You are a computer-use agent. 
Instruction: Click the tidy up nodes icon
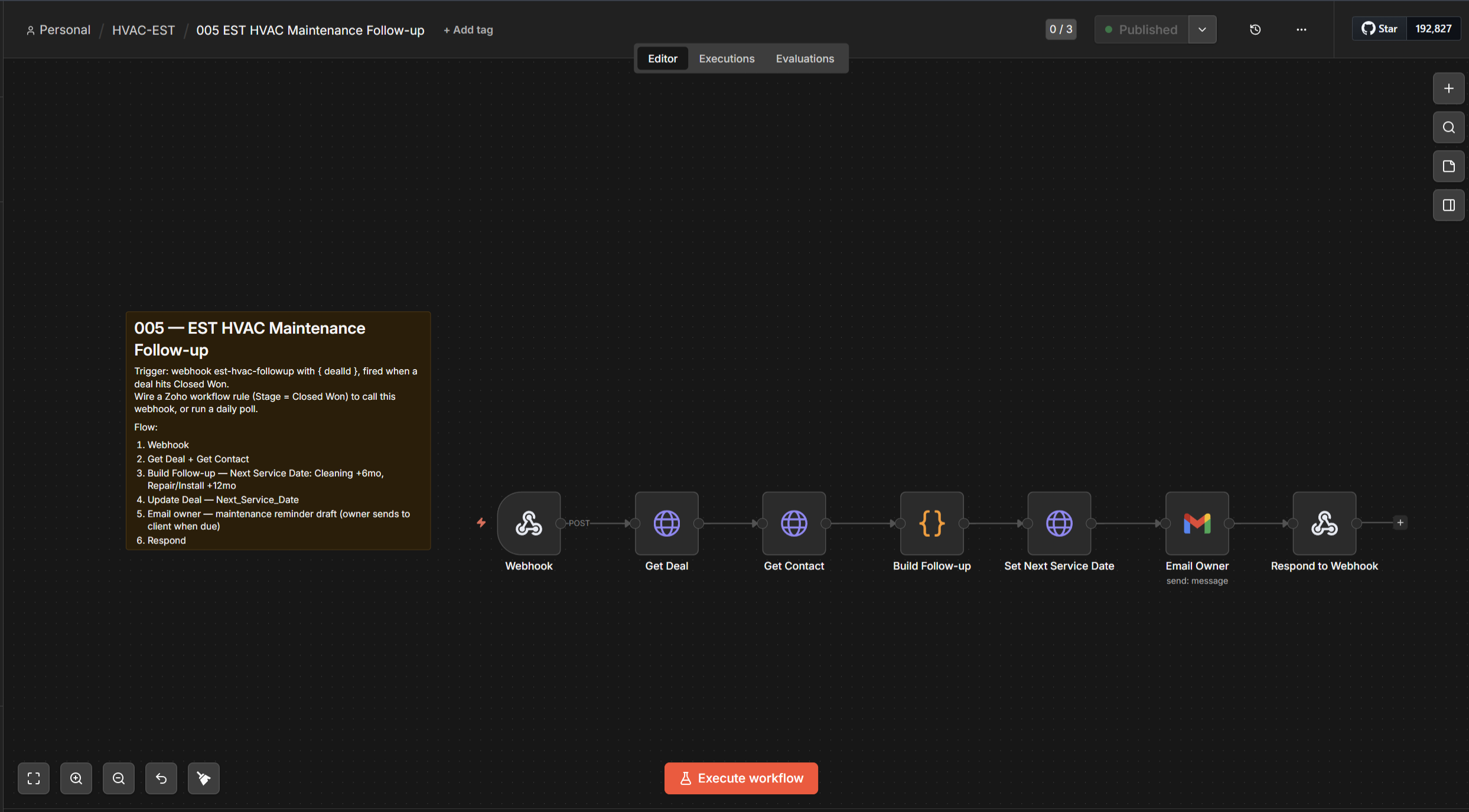pos(204,778)
